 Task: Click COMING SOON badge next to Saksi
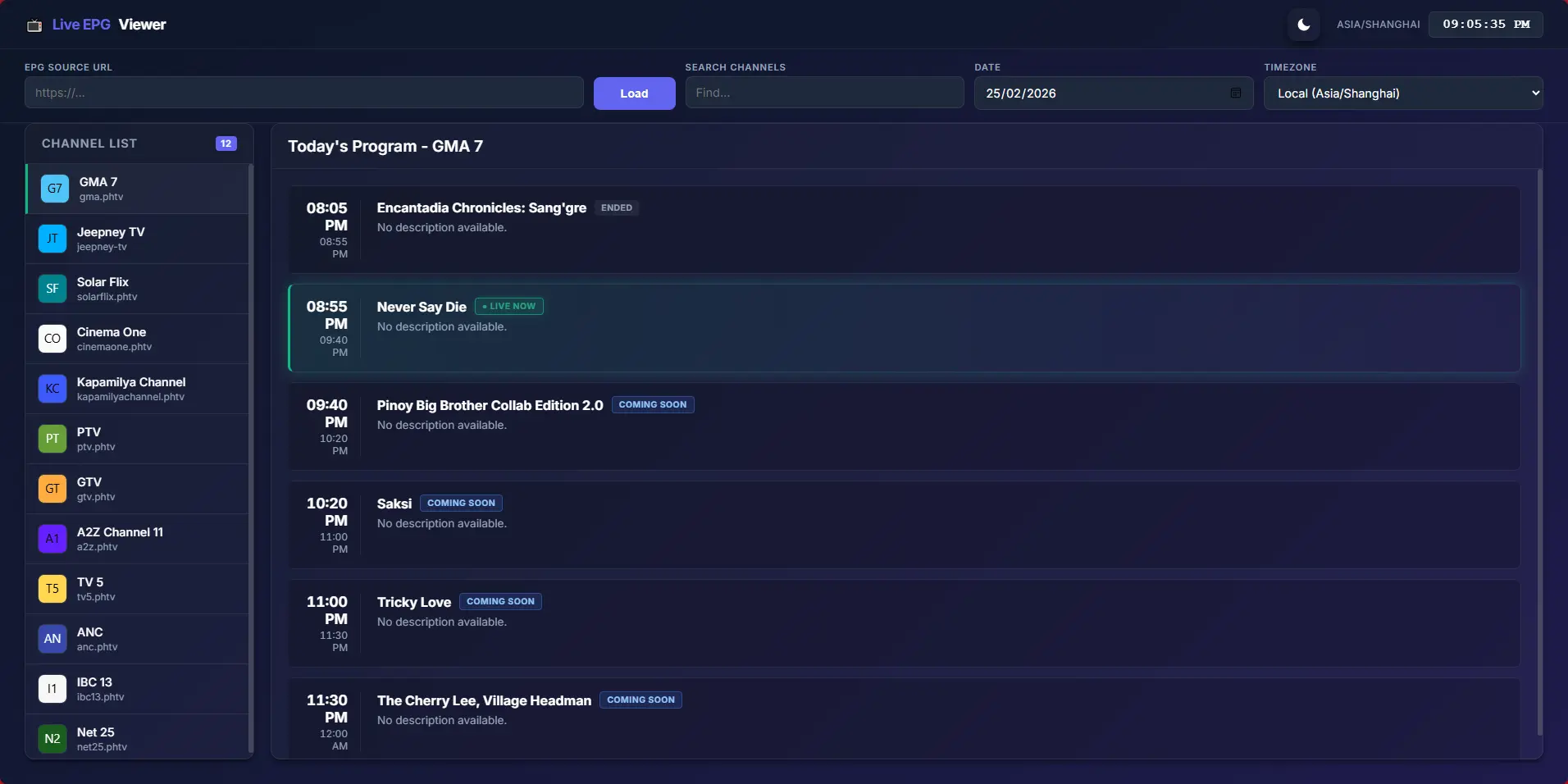point(461,504)
